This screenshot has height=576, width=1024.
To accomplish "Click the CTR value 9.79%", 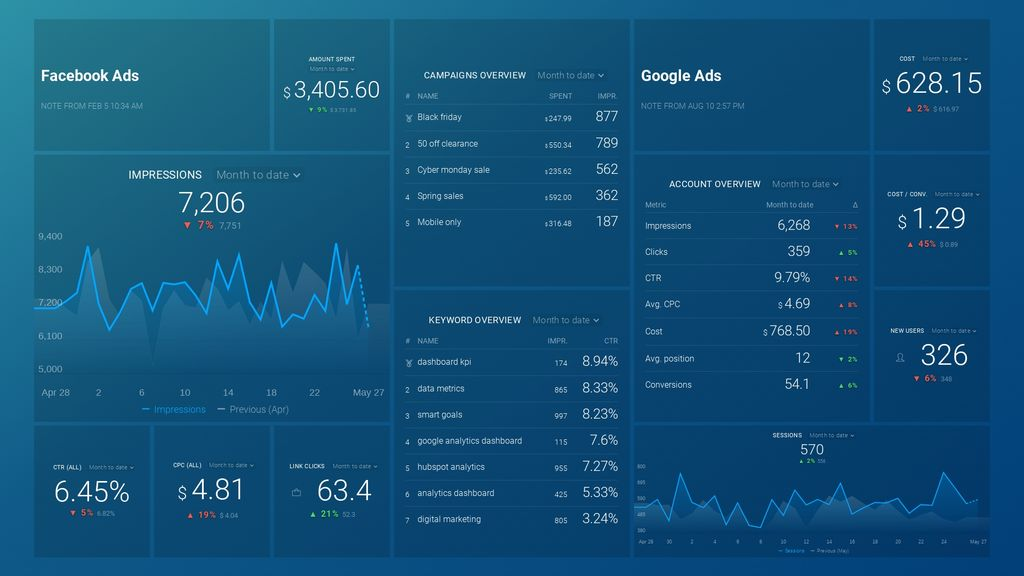I will point(792,278).
